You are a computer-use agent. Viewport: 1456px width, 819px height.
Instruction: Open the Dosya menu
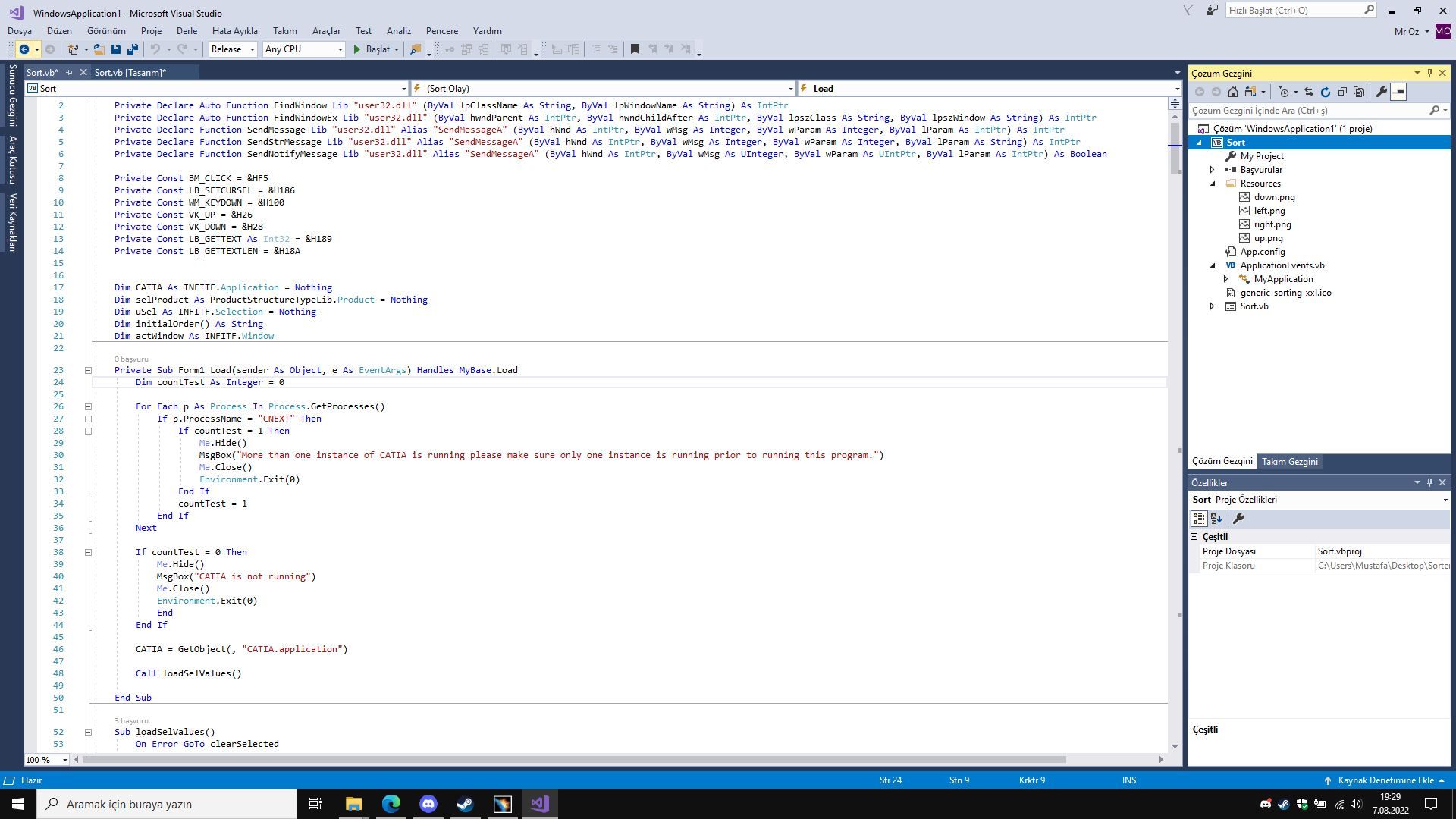pyautogui.click(x=20, y=31)
